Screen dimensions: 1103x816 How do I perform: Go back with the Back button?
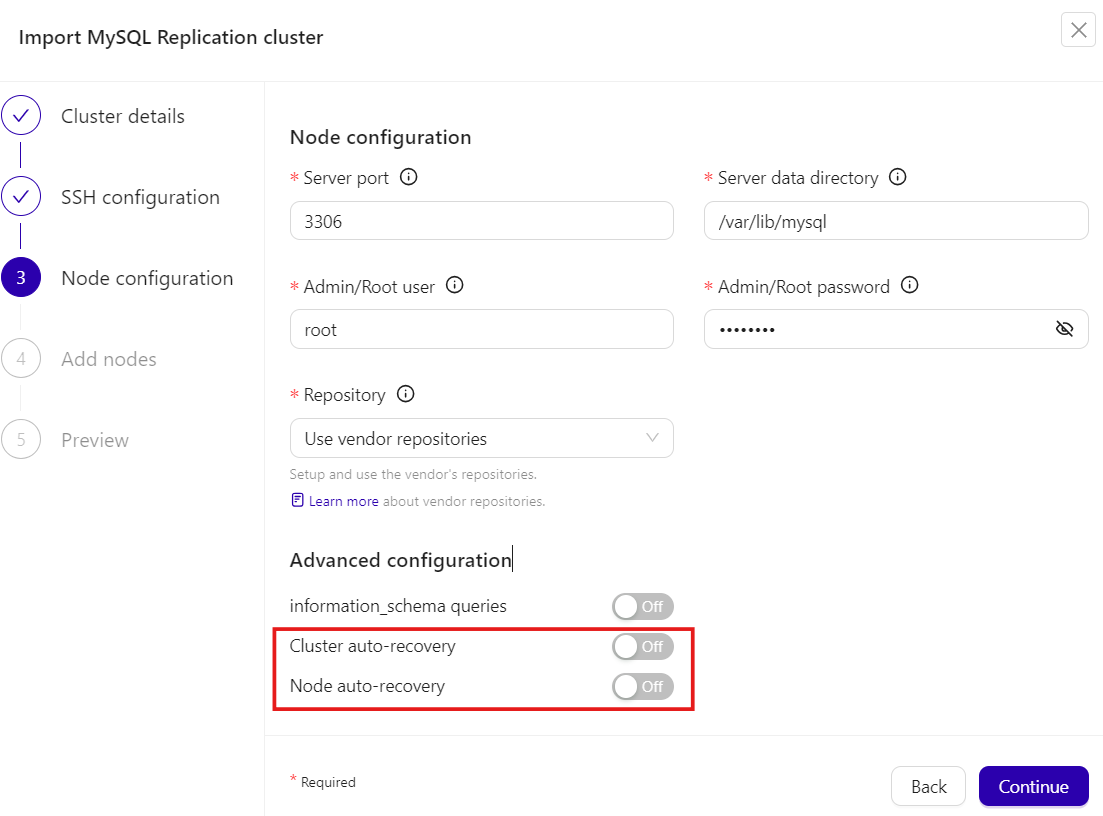pos(928,786)
